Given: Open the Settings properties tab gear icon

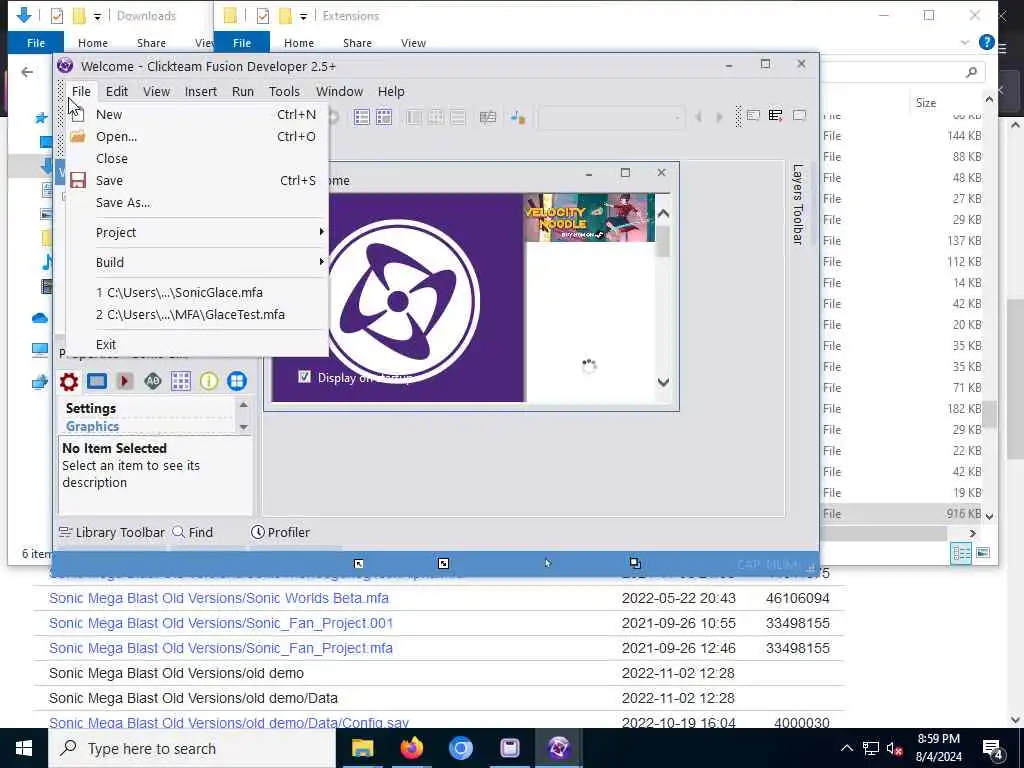Looking at the screenshot, I should pyautogui.click(x=69, y=381).
